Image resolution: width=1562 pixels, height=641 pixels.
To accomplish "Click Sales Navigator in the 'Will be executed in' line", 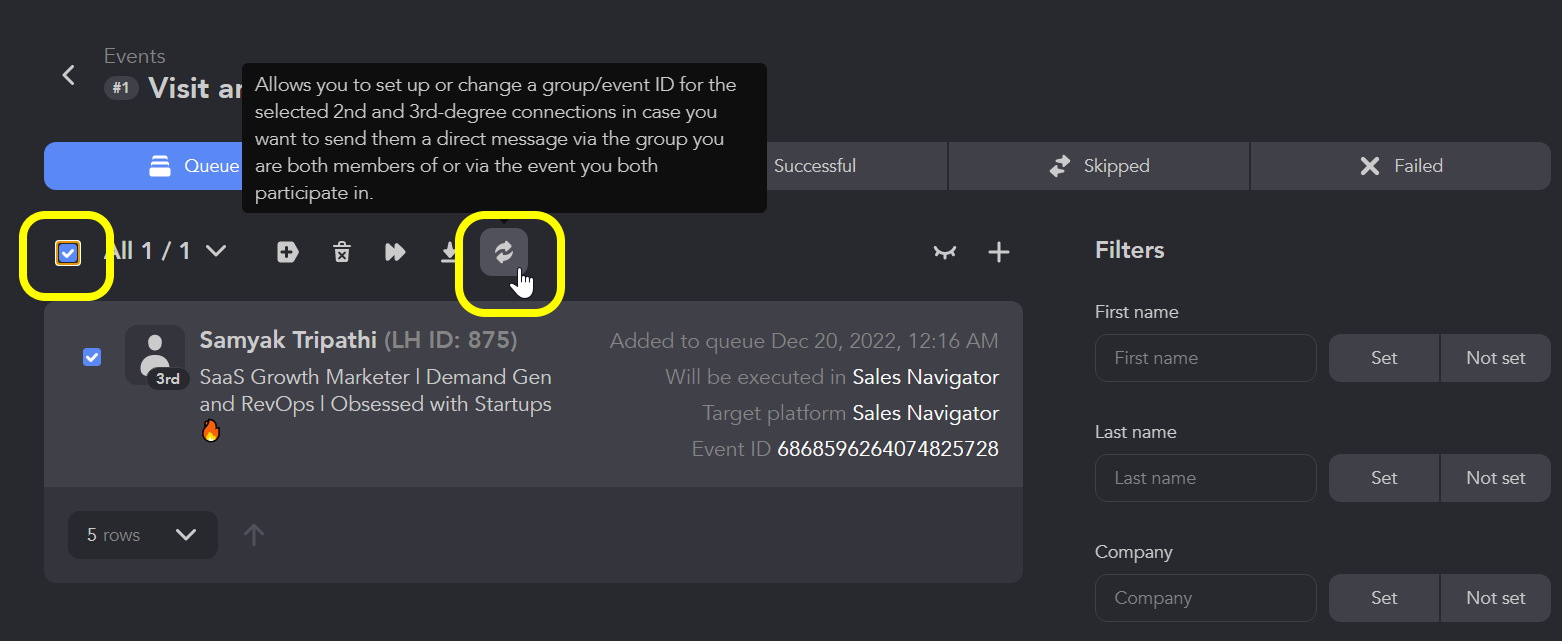I will point(925,377).
